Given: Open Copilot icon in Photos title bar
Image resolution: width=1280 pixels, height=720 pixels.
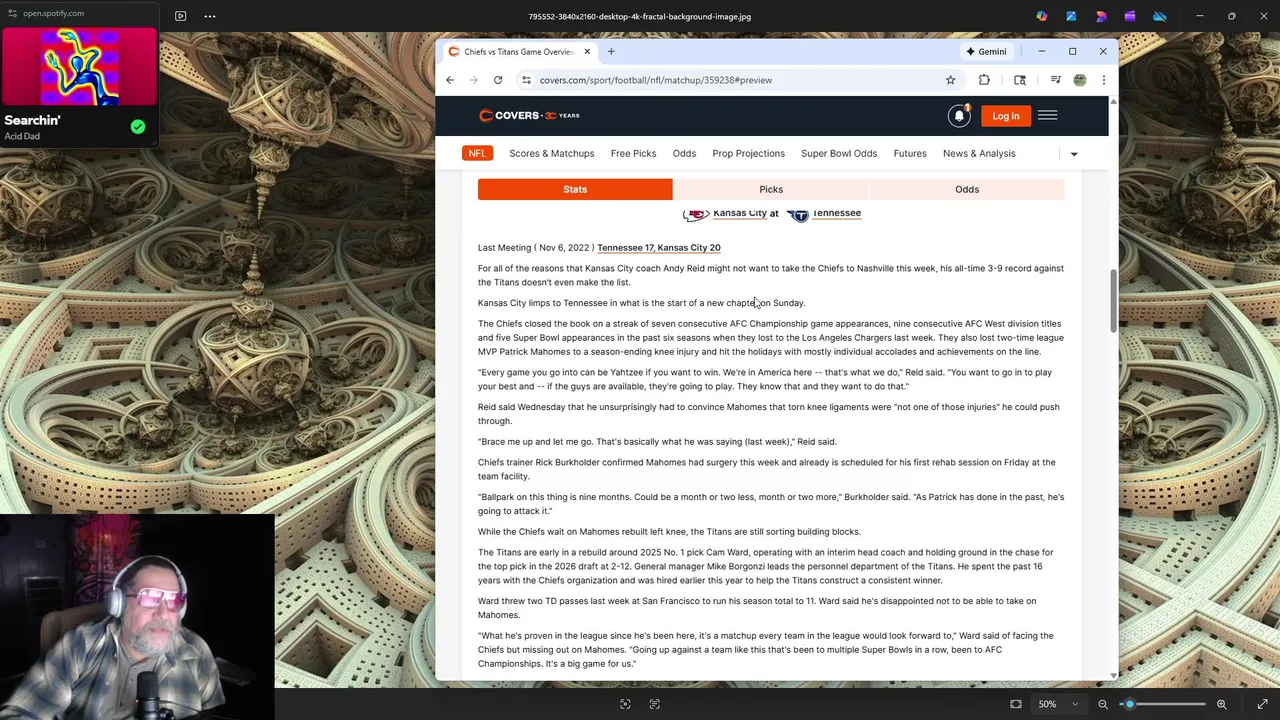Looking at the screenshot, I should [1042, 16].
